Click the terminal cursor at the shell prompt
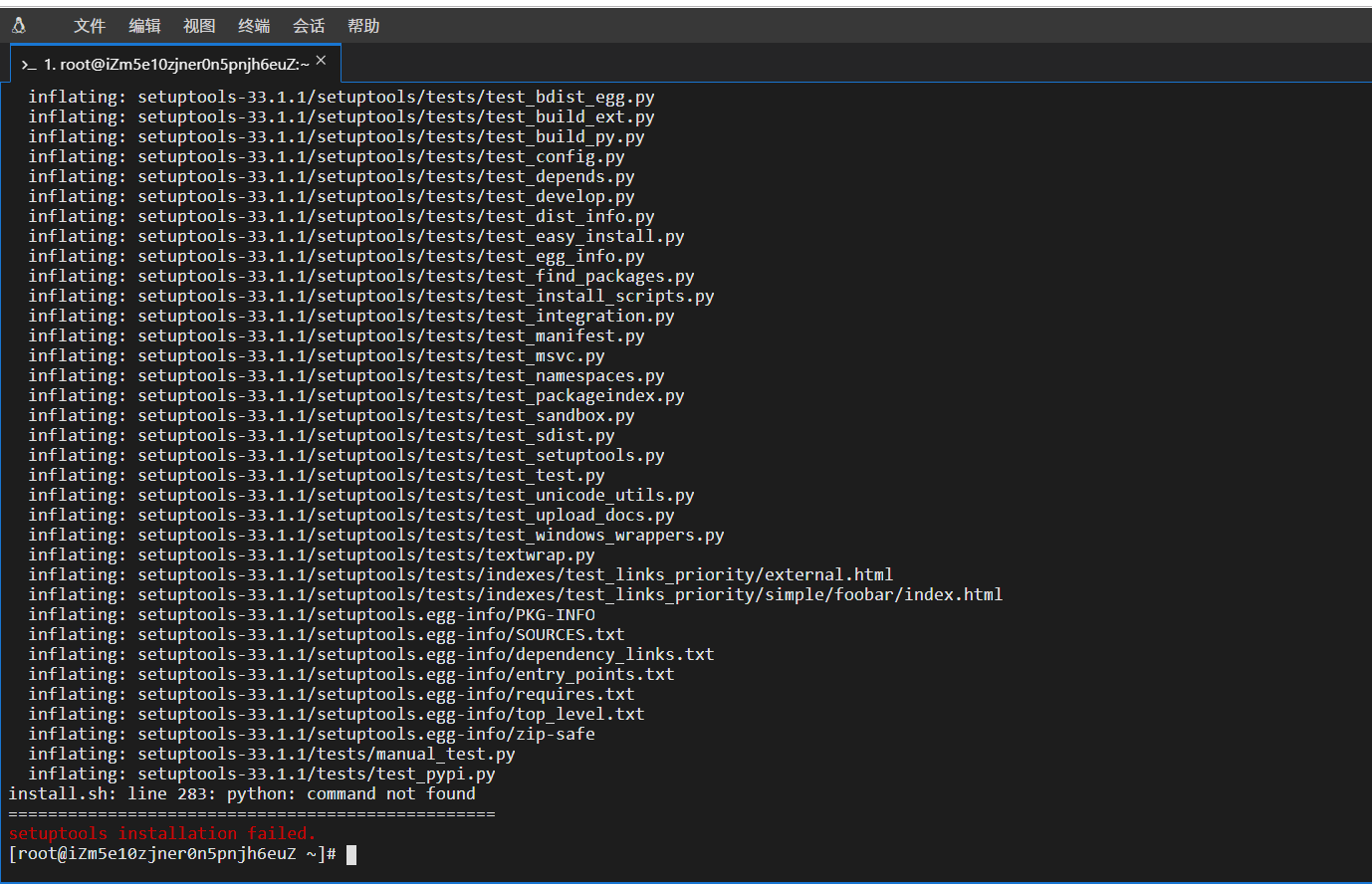The height and width of the screenshot is (884, 1372). tap(351, 854)
